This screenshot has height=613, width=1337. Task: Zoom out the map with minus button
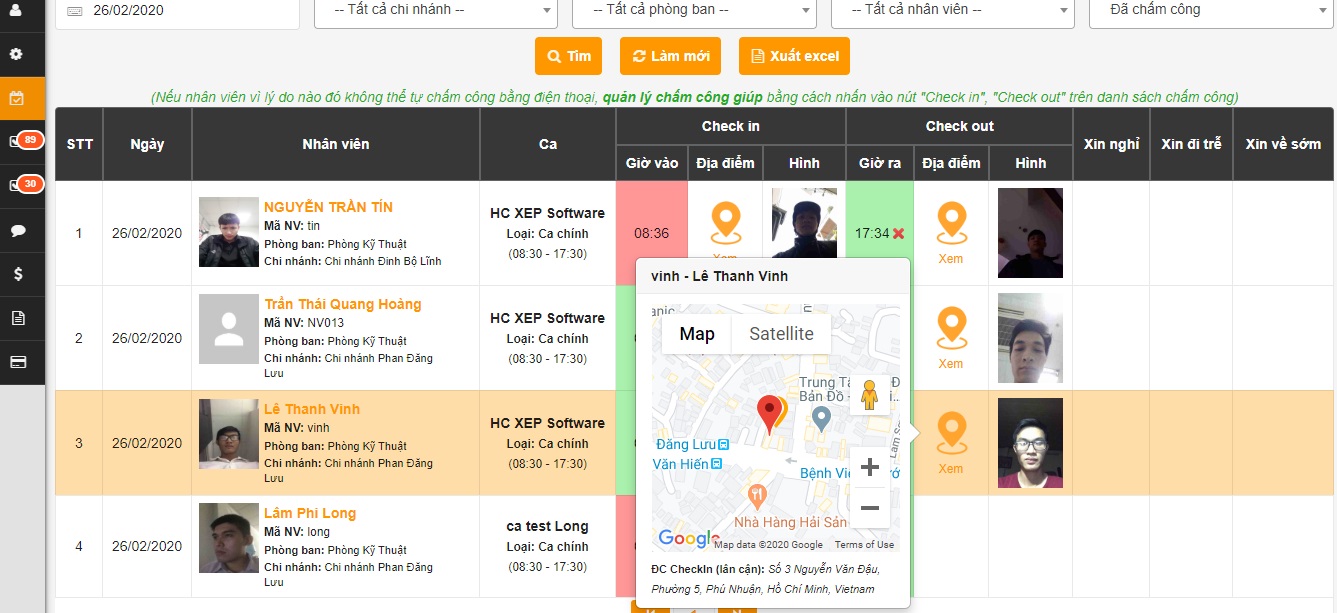point(869,508)
